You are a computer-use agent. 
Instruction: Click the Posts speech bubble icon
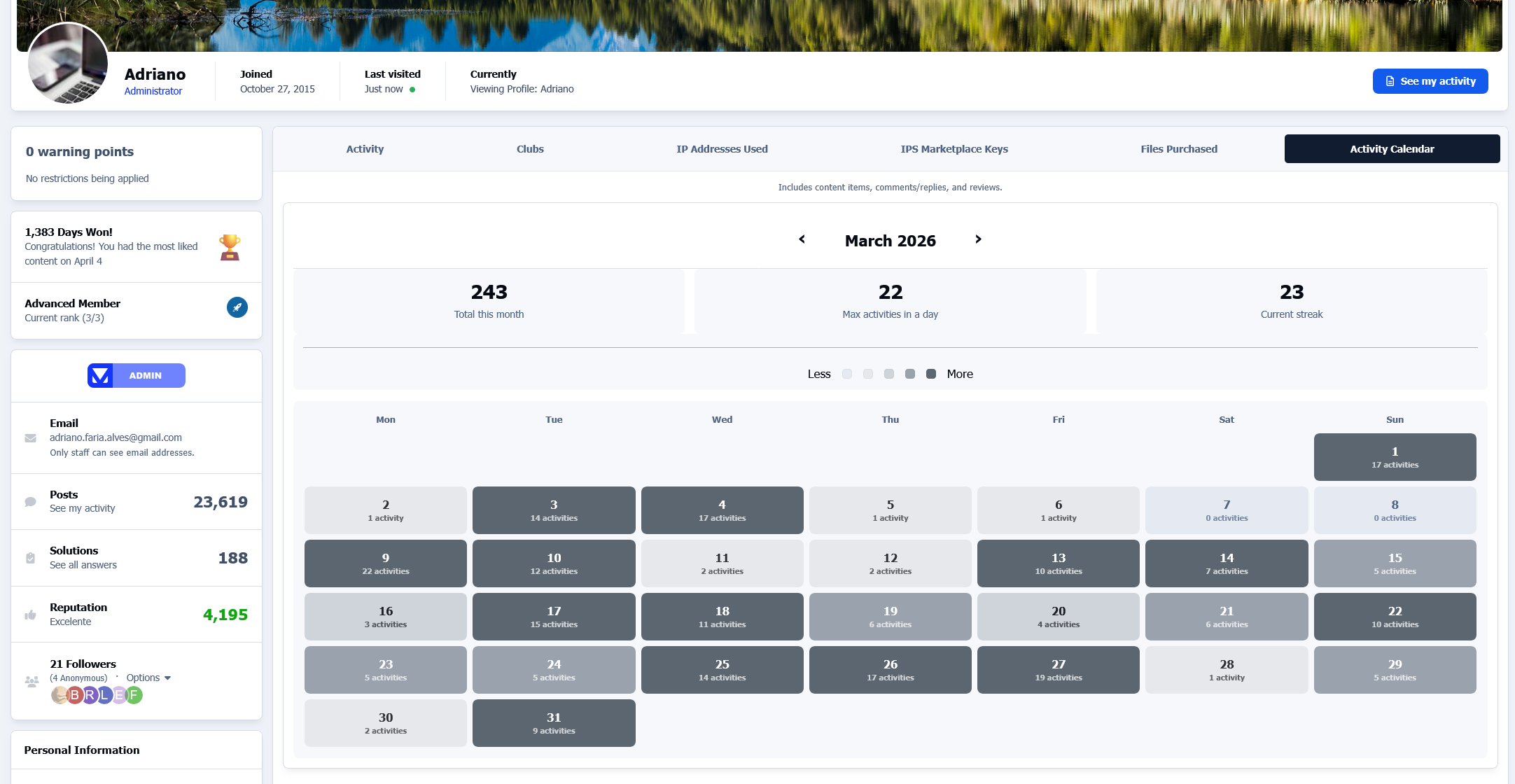point(31,502)
